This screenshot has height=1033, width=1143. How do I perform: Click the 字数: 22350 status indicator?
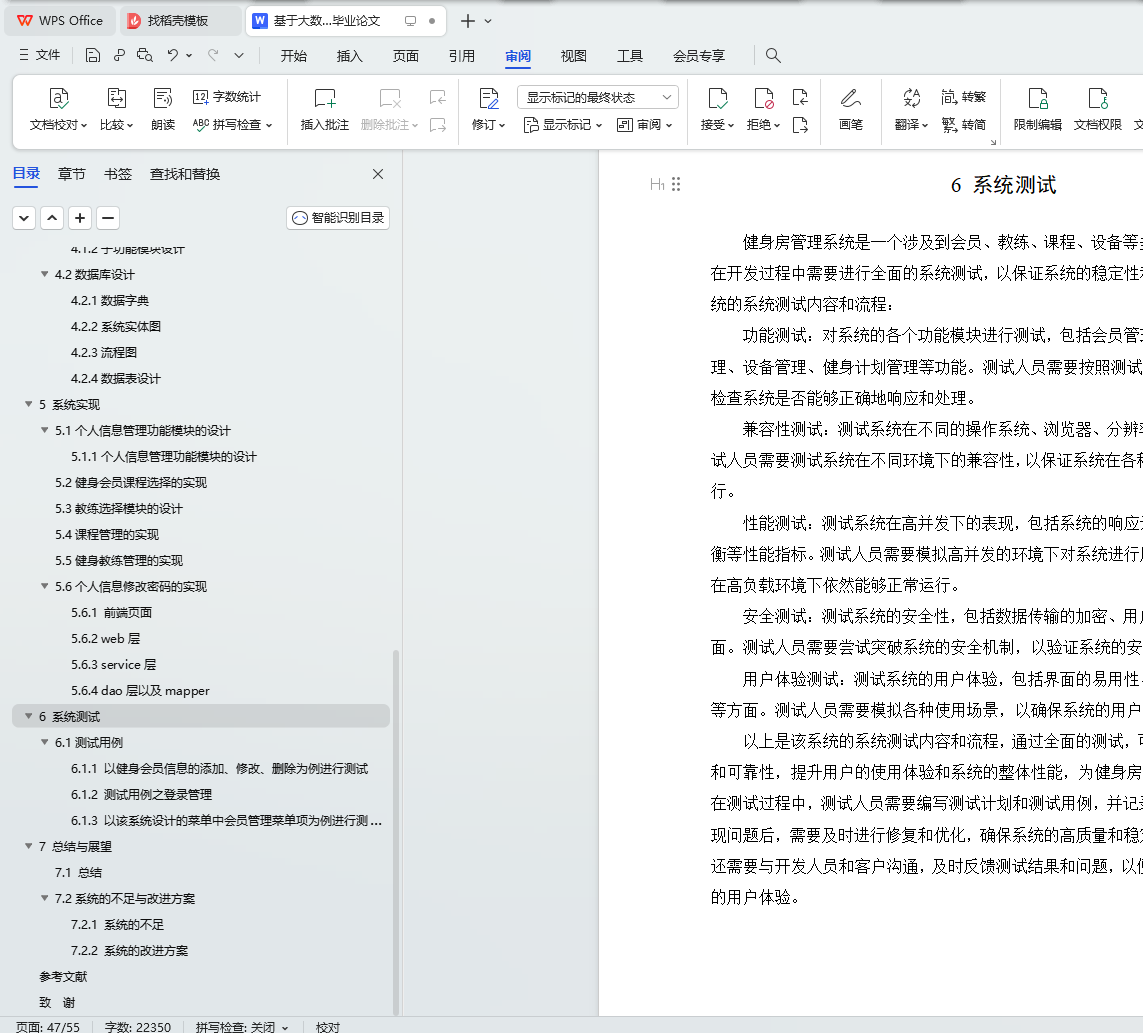(x=138, y=1026)
